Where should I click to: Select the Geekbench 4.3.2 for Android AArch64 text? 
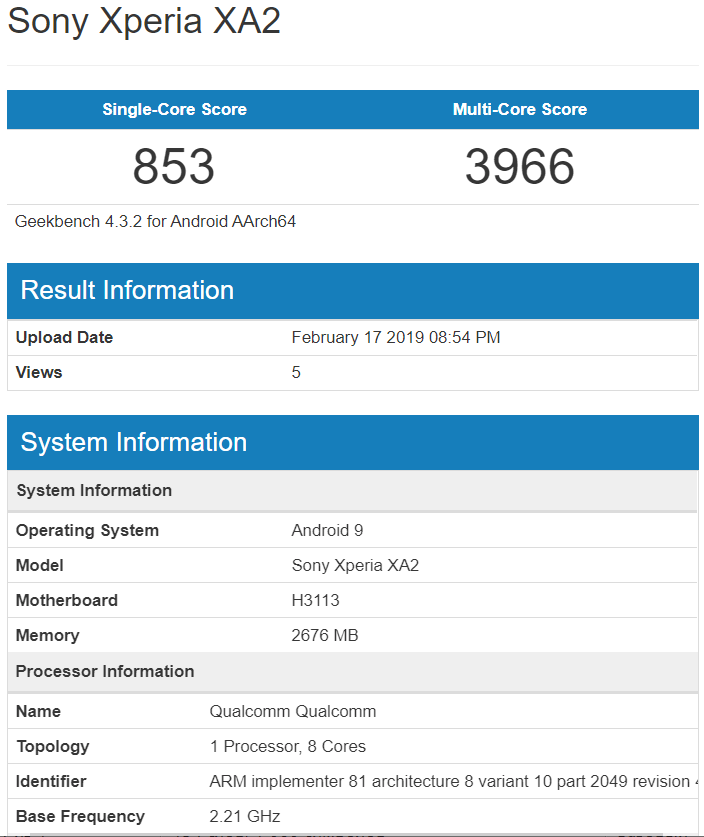(155, 222)
